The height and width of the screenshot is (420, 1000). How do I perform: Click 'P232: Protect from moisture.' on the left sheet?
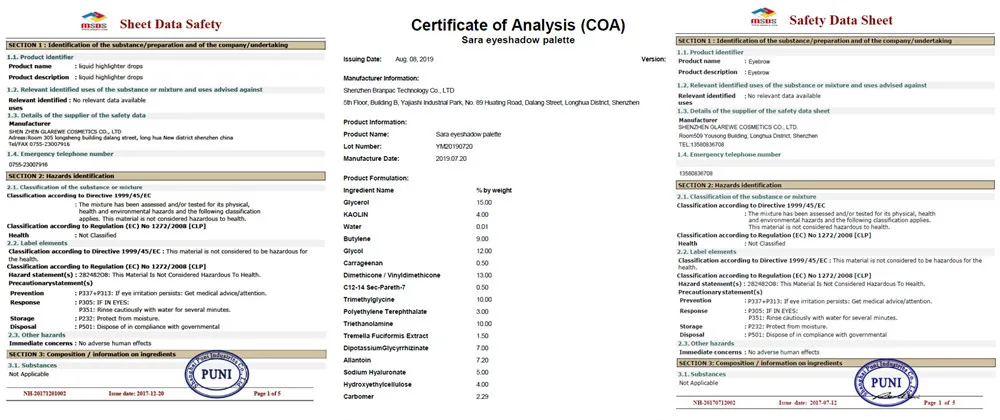[112, 318]
